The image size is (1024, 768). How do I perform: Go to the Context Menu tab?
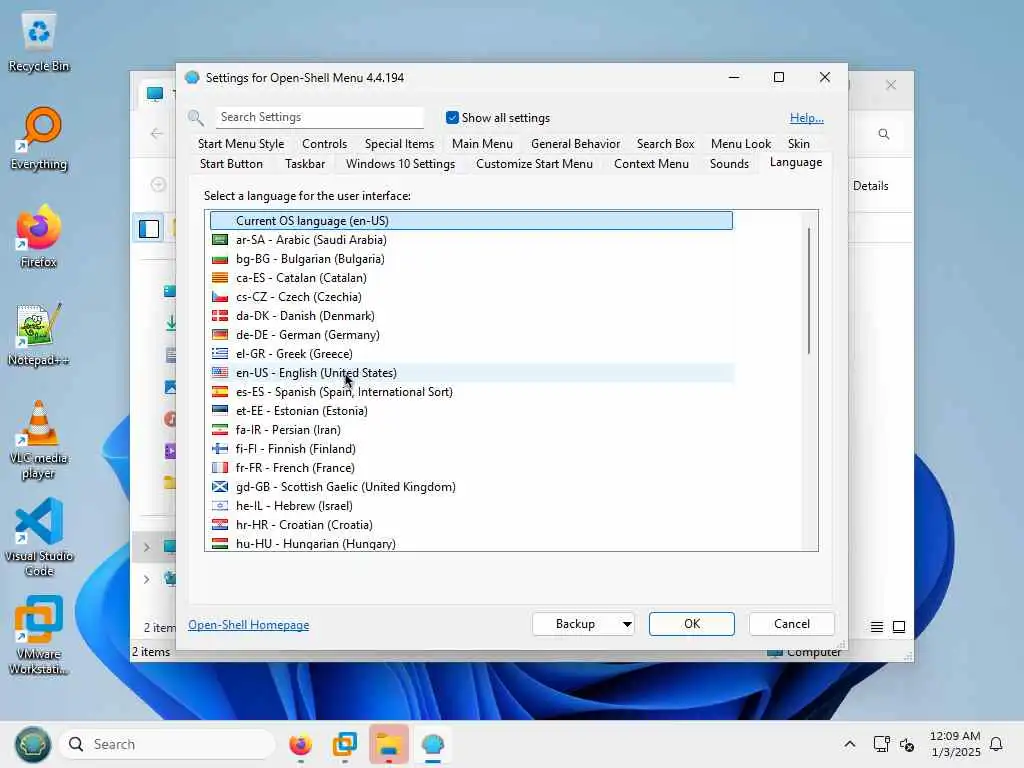tap(651, 164)
